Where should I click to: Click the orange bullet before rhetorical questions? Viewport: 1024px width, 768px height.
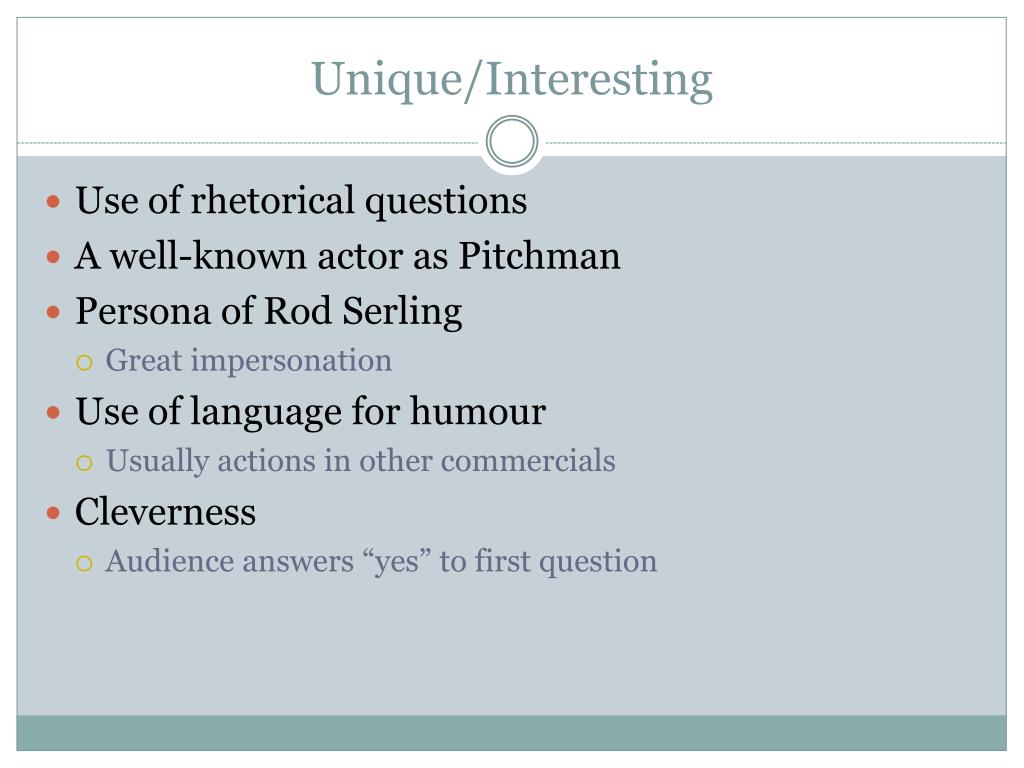click(54, 201)
